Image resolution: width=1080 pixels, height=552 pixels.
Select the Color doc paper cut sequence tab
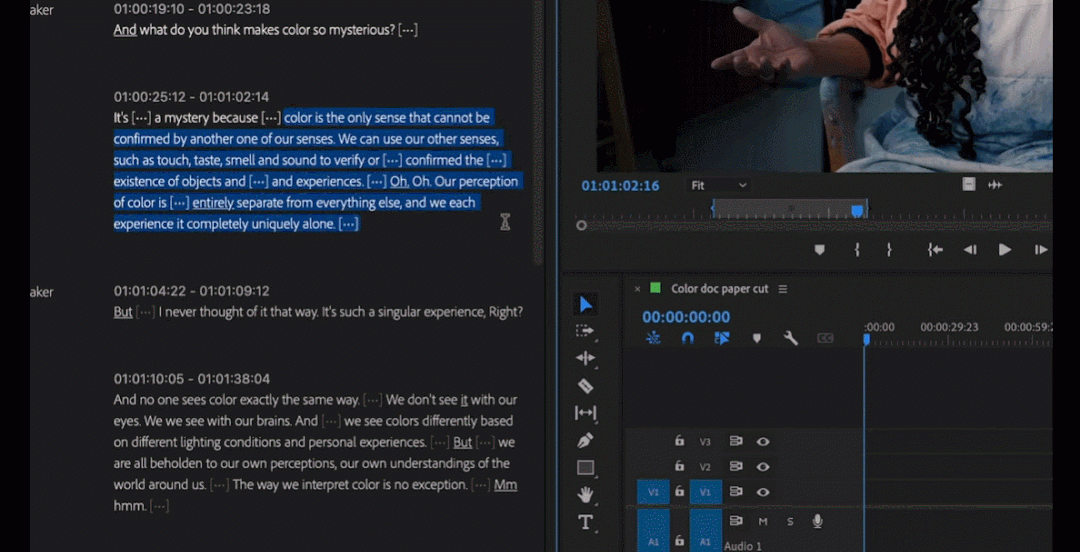(719, 289)
